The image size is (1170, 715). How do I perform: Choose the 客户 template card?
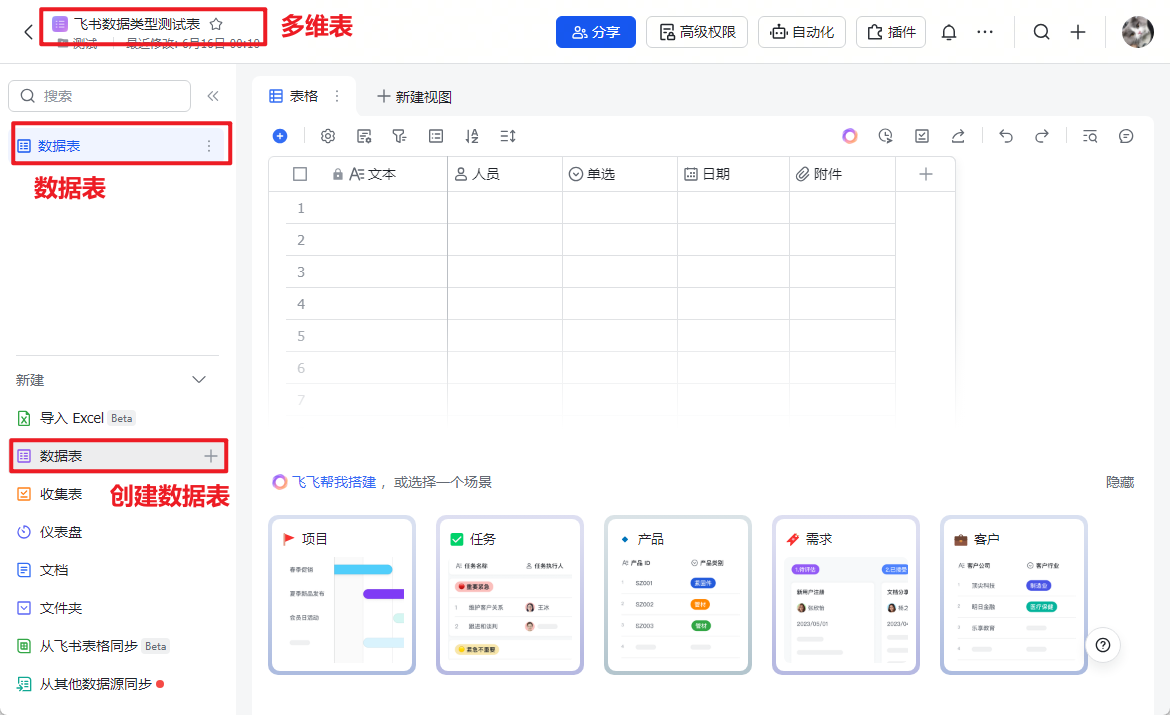[1013, 595]
